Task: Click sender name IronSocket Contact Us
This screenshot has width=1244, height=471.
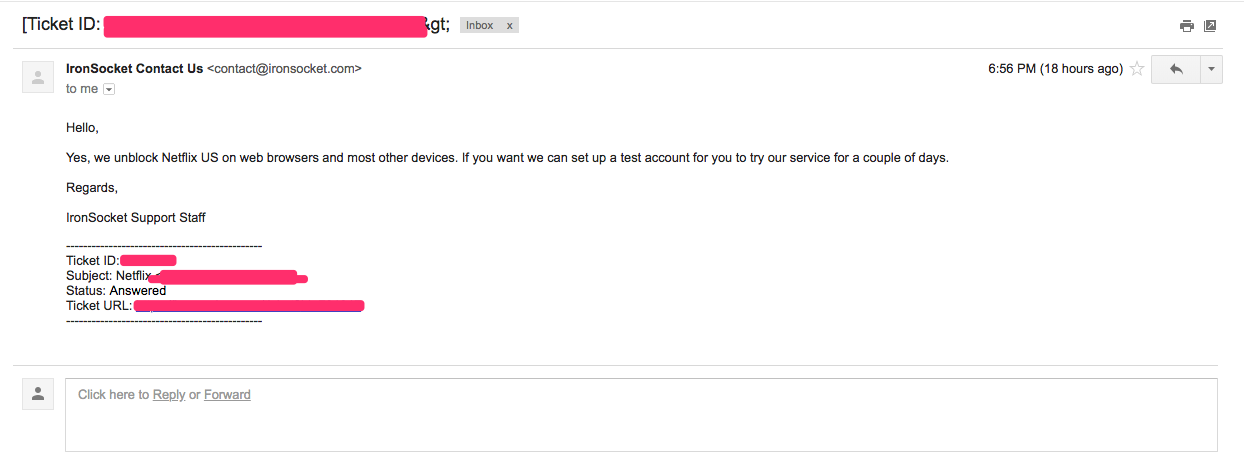Action: 134,69
